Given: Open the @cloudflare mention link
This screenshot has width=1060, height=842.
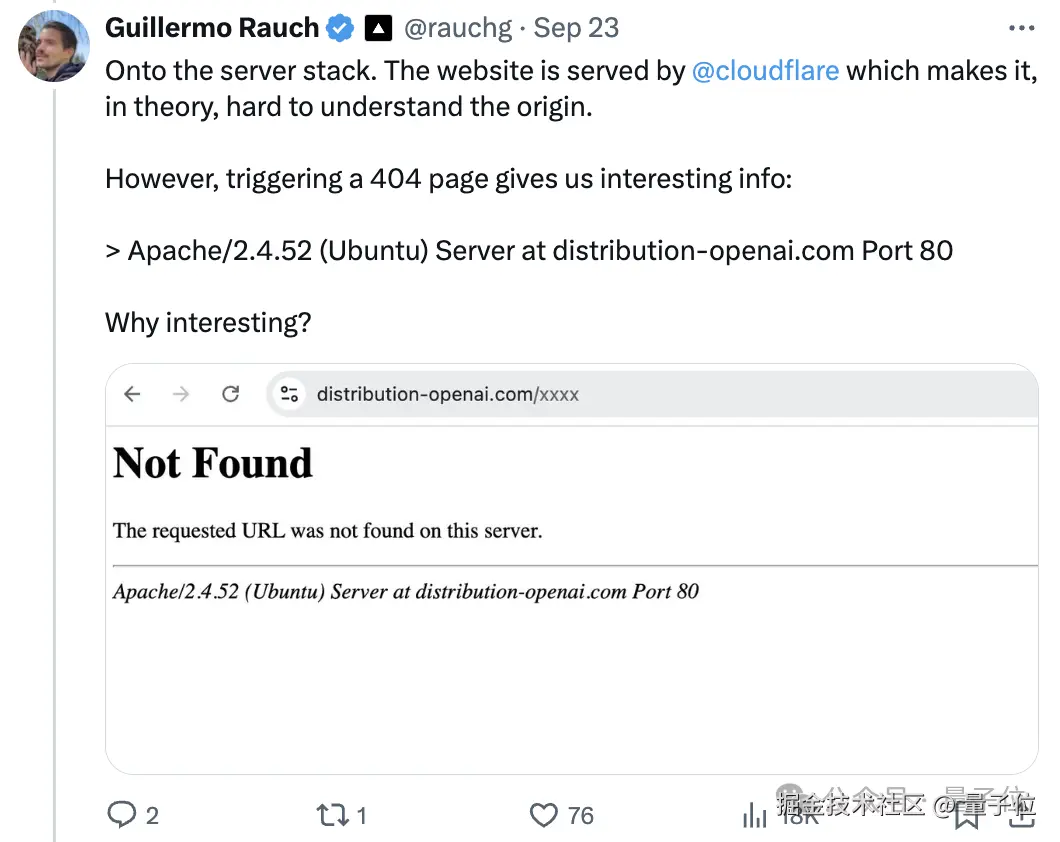Looking at the screenshot, I should click(x=765, y=71).
